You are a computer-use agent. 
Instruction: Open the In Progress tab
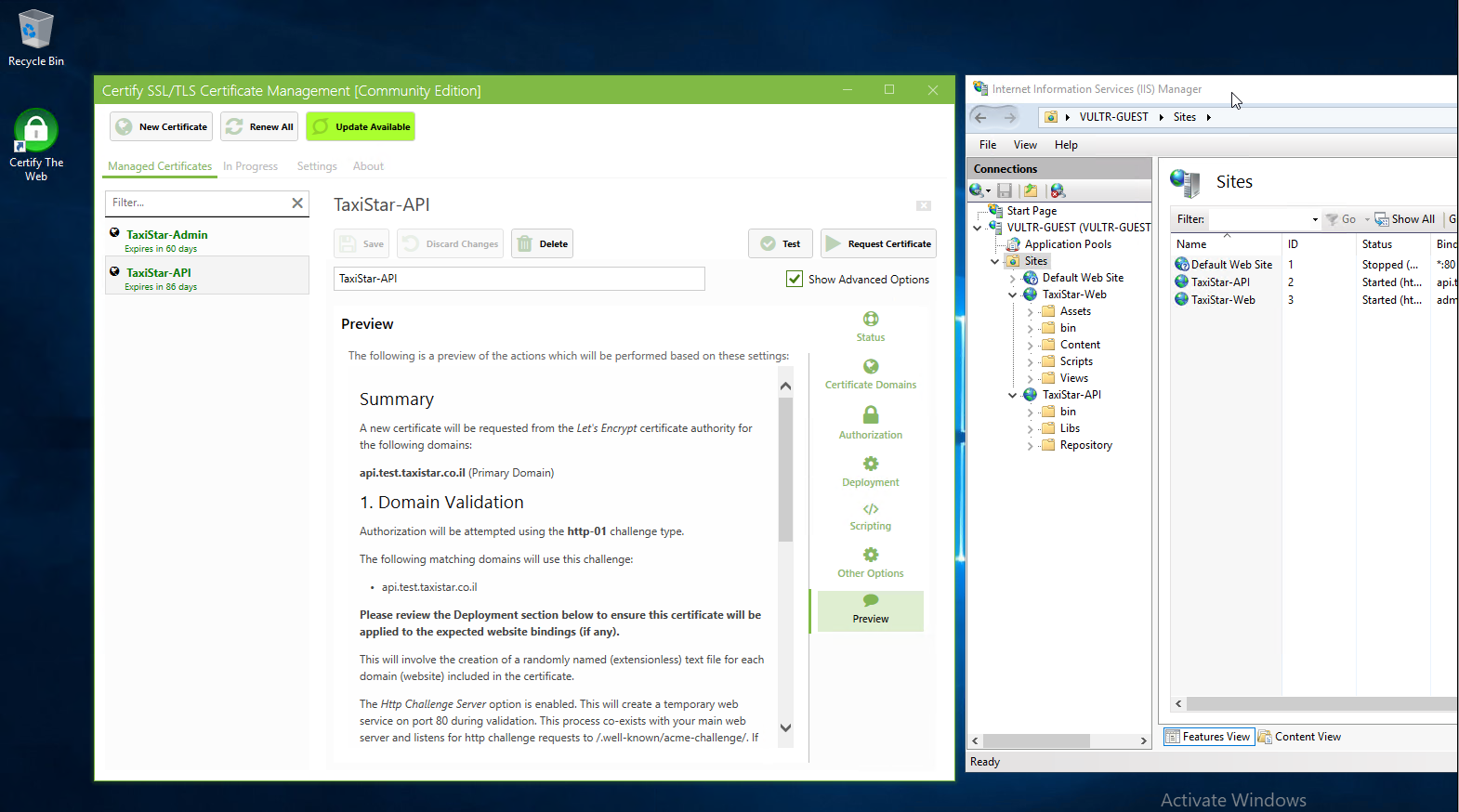[250, 166]
